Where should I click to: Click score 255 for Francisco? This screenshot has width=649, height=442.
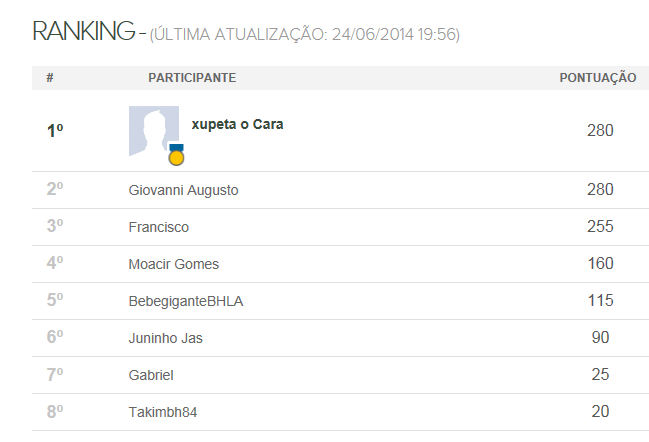click(600, 226)
